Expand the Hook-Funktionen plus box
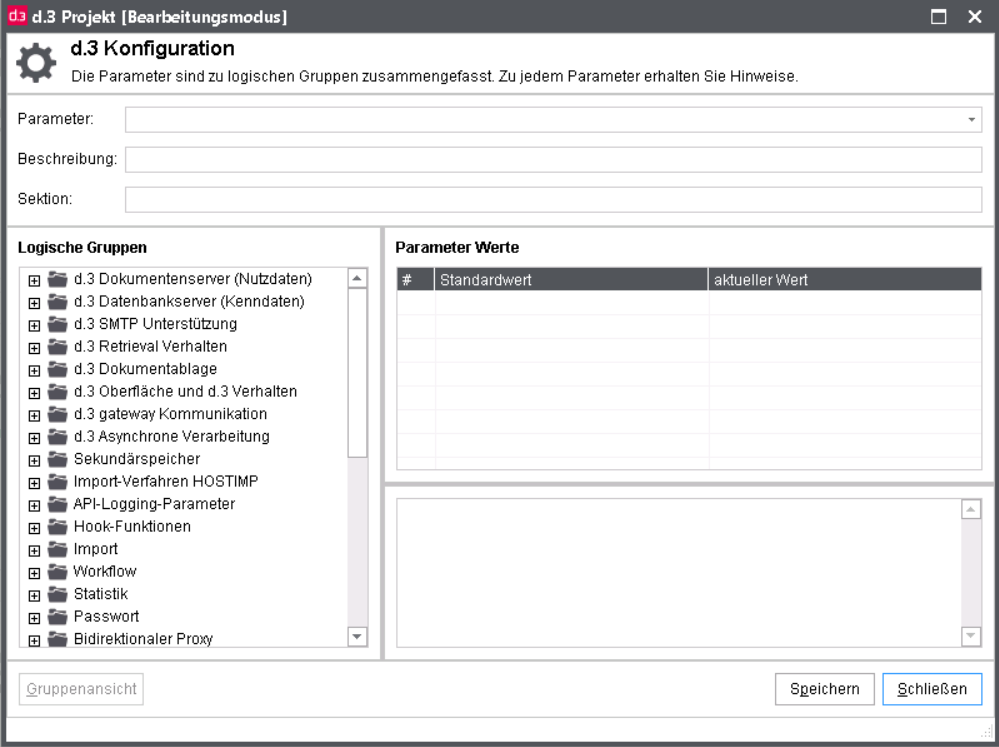Image resolution: width=999 pixels, height=747 pixels. 34,528
